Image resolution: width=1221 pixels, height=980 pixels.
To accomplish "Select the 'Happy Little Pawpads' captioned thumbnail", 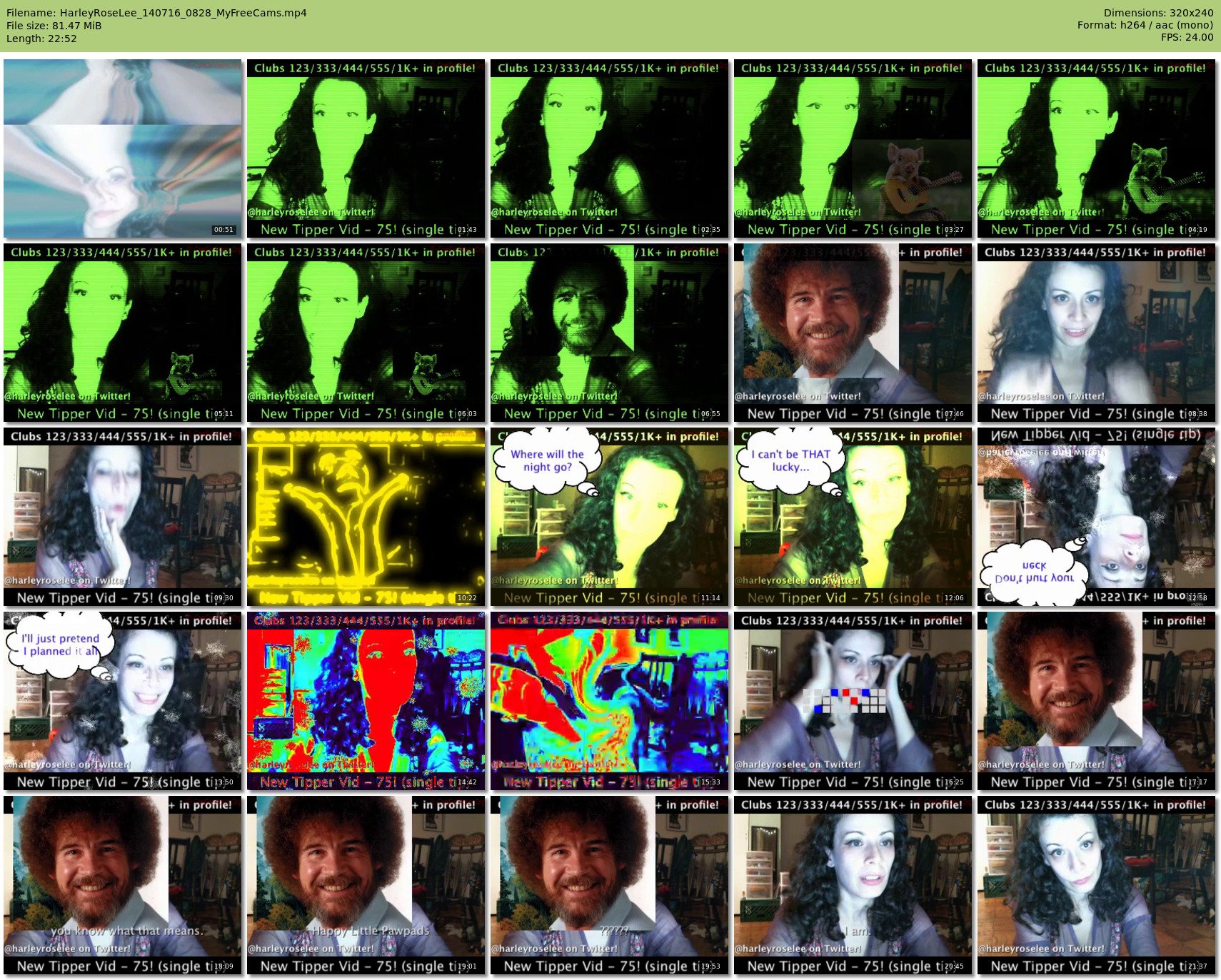I will coord(366,885).
